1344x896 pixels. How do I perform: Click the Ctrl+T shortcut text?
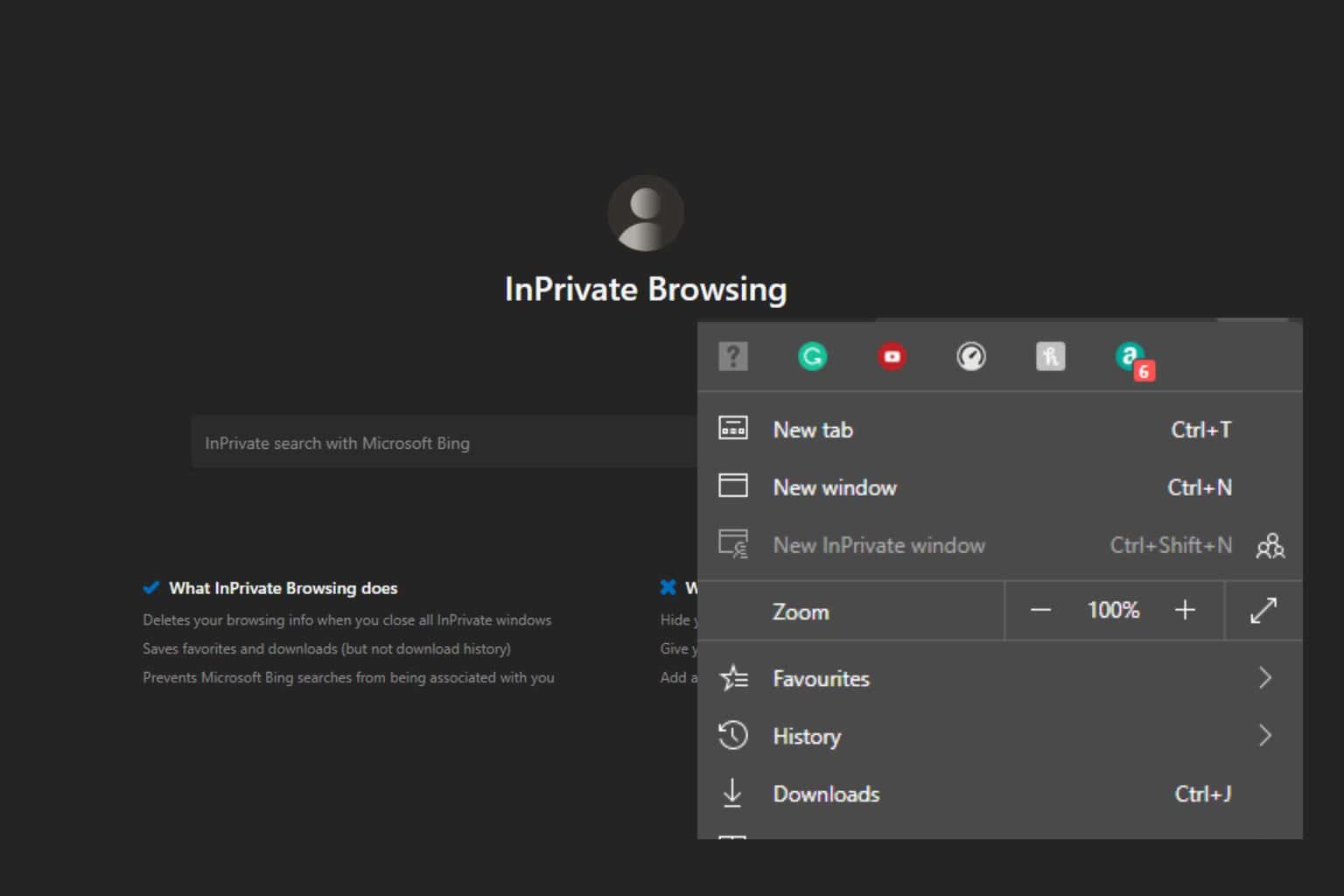pyautogui.click(x=1201, y=430)
